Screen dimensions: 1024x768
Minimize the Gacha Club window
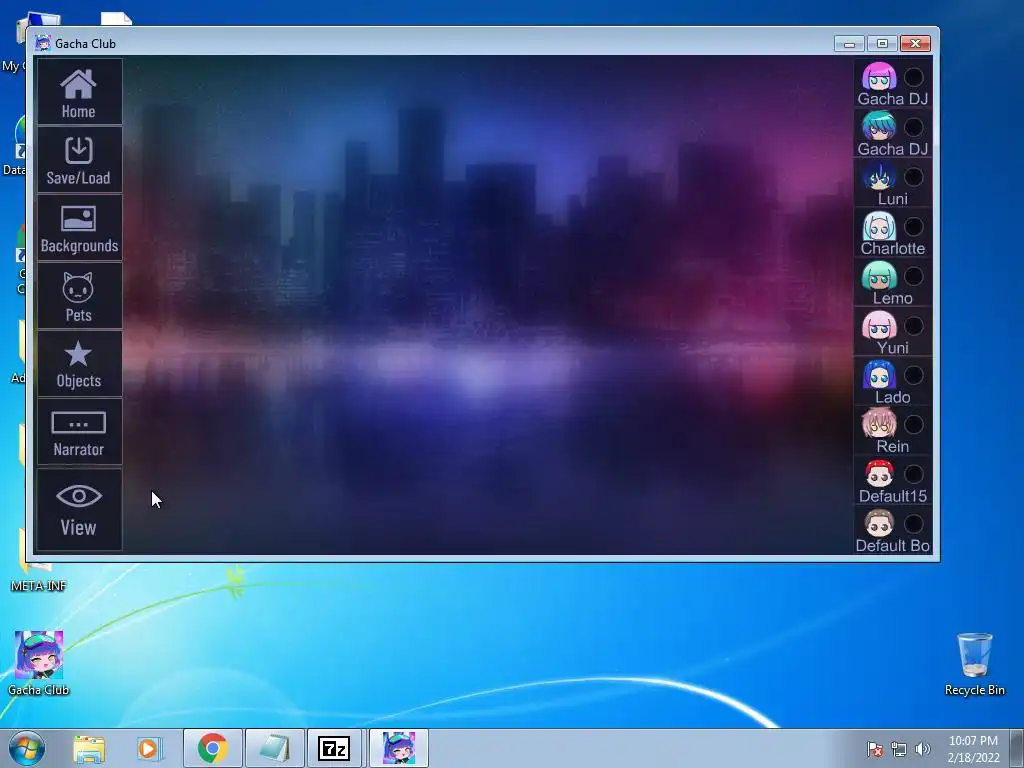coord(849,44)
